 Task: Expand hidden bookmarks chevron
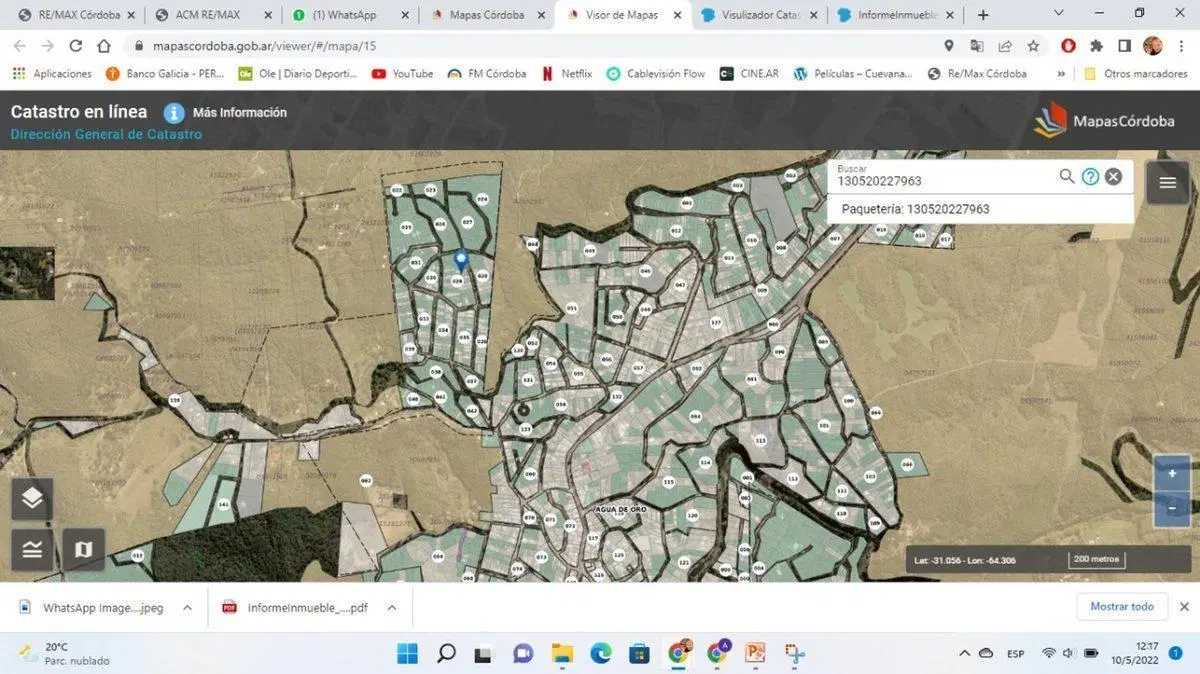click(1061, 74)
